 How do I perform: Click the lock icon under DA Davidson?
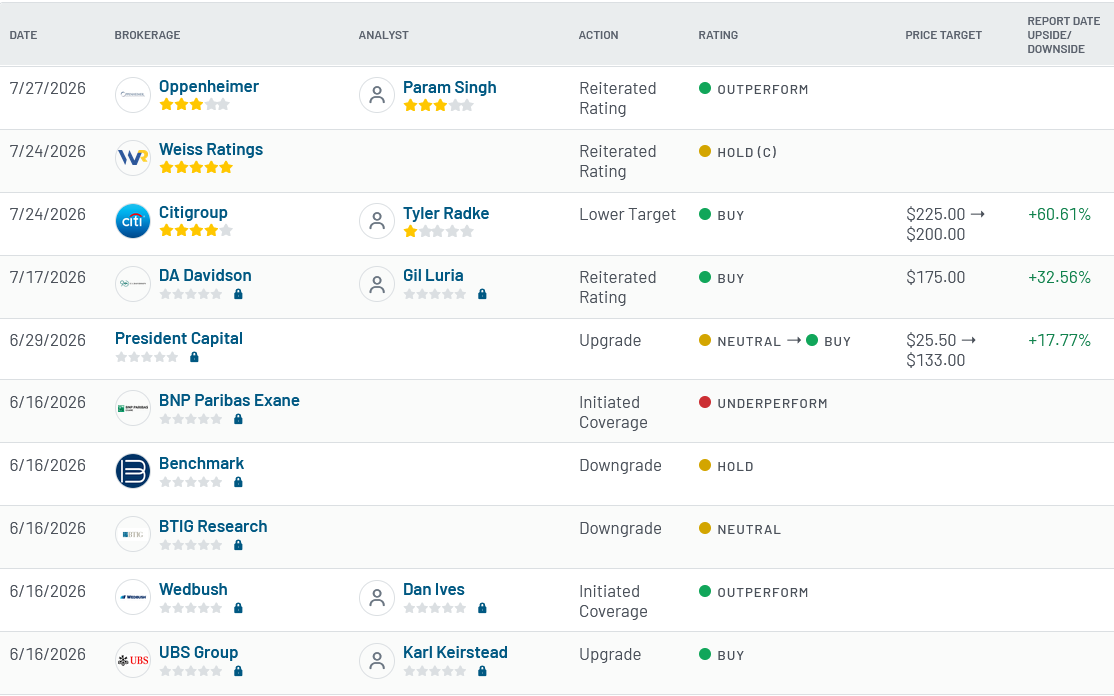point(239,294)
